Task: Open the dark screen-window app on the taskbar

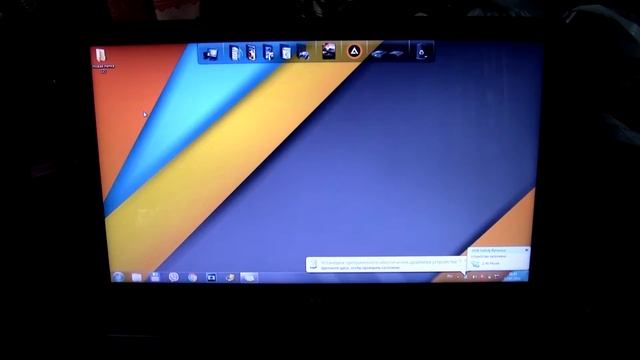Action: [x=211, y=278]
